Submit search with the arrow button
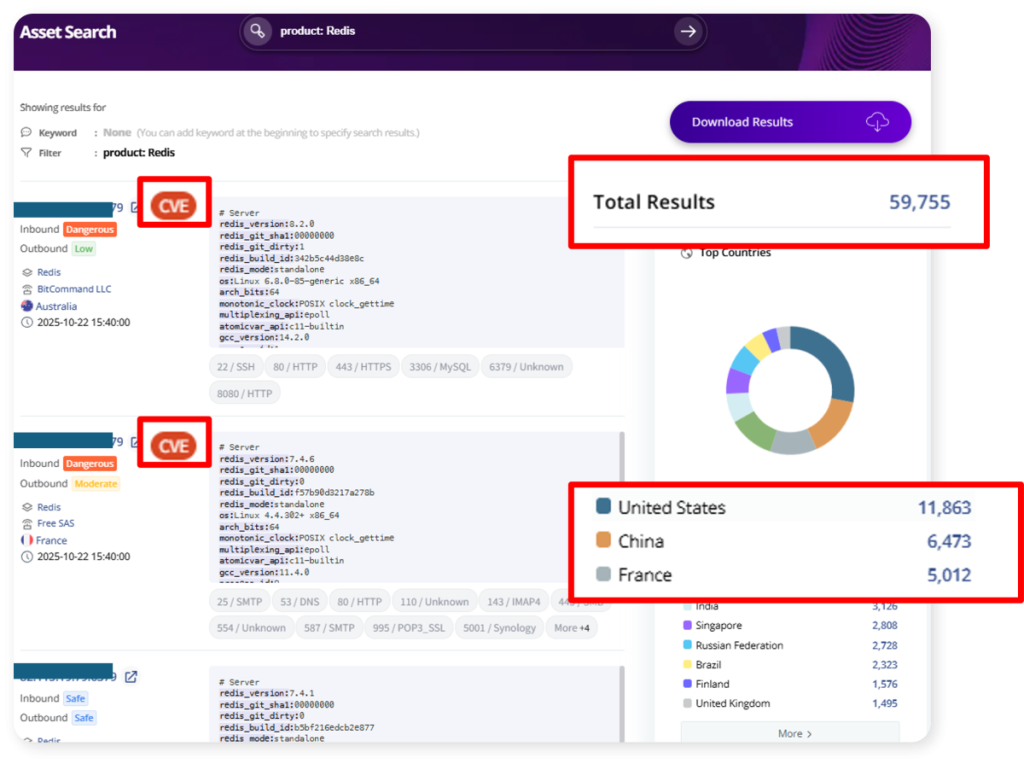 point(688,31)
